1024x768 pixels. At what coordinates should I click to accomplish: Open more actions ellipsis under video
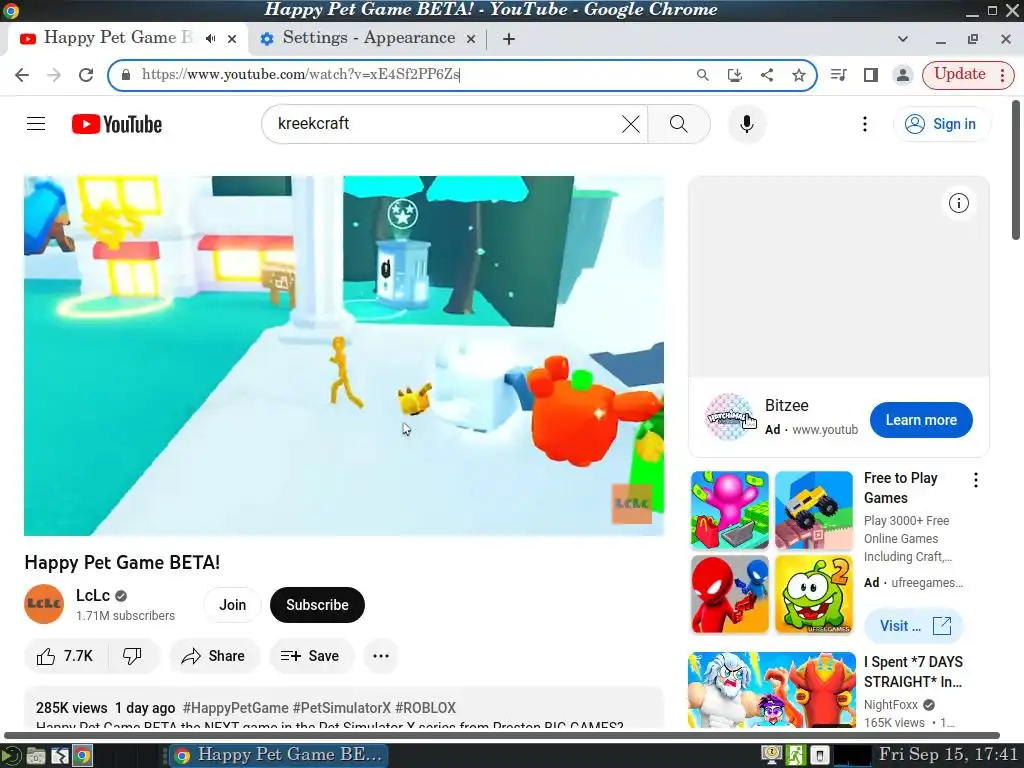click(x=381, y=656)
